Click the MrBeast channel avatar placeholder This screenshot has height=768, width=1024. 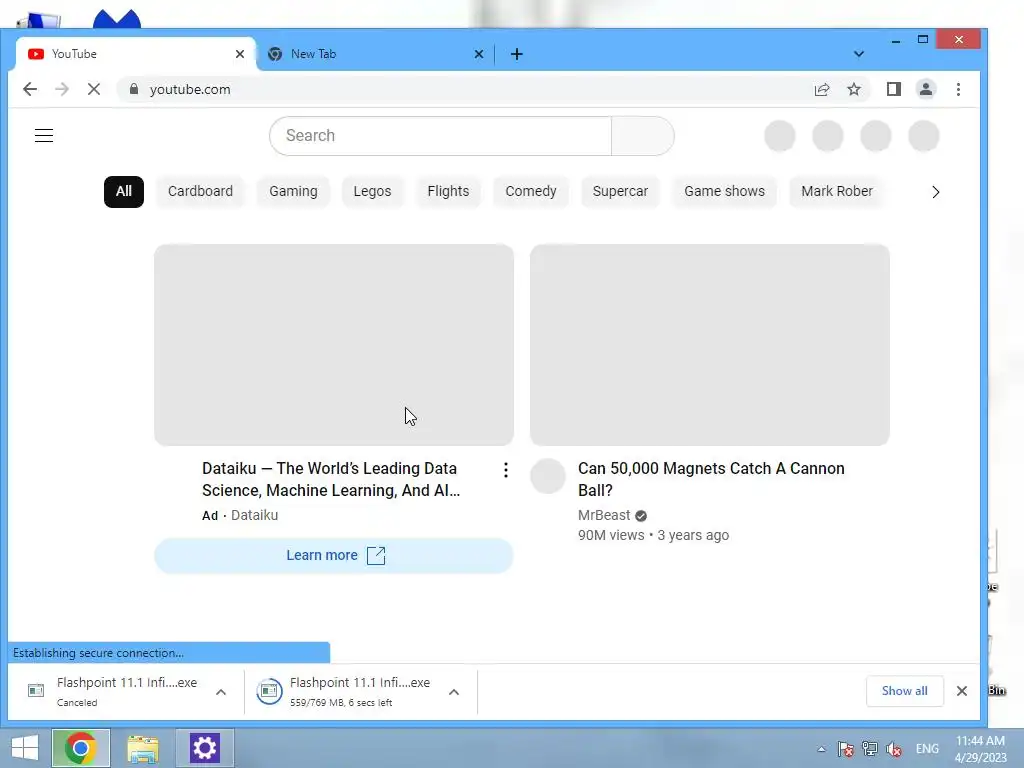tap(547, 475)
